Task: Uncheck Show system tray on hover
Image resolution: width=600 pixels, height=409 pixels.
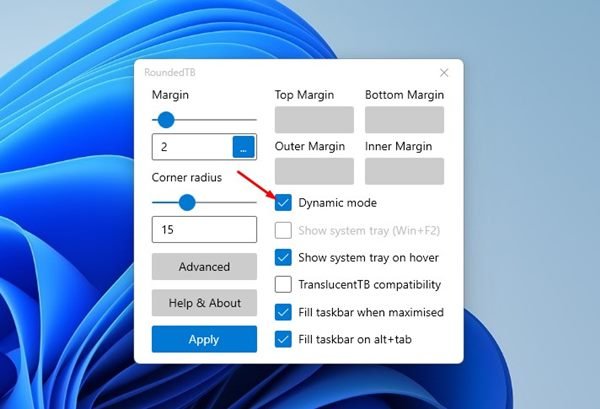Action: pos(283,257)
